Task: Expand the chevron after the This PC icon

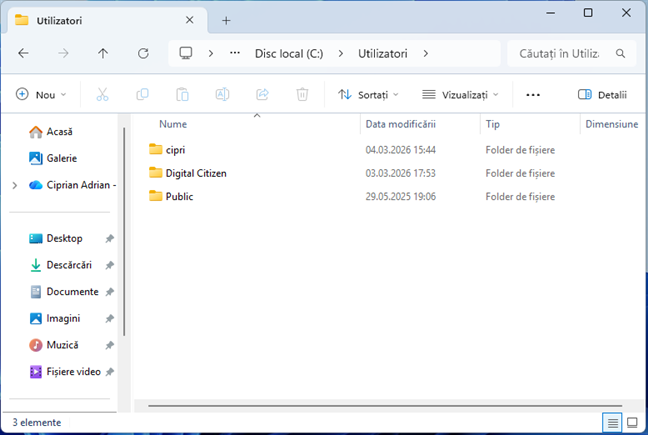Action: pyautogui.click(x=211, y=53)
